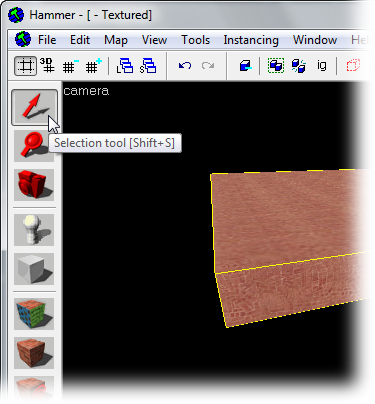This screenshot has height=404, width=375.
Task: Select the Apply current texture brick cube
Action: point(34,353)
